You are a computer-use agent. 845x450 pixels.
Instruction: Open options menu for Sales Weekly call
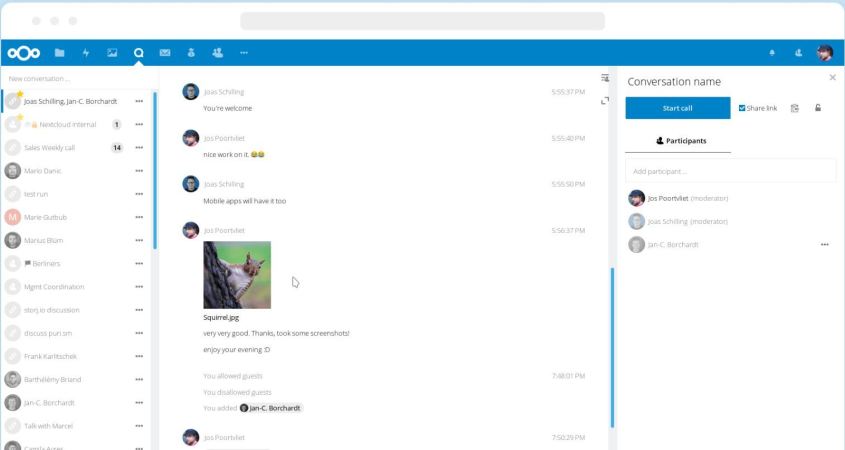coord(139,148)
